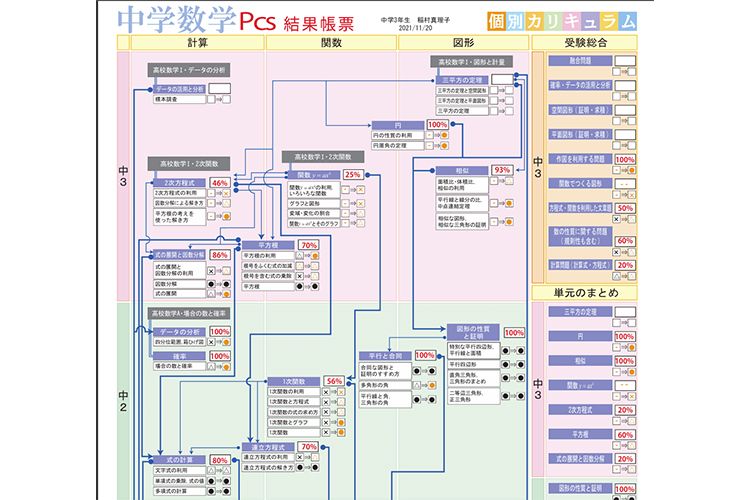Click the 計算 column header

coord(198,43)
